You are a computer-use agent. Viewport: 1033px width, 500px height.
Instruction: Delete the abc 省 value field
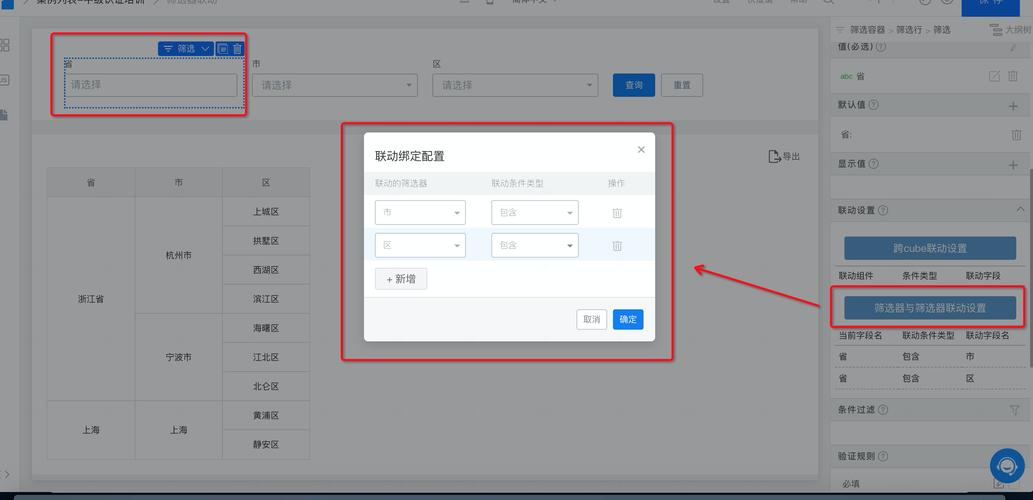click(1013, 76)
